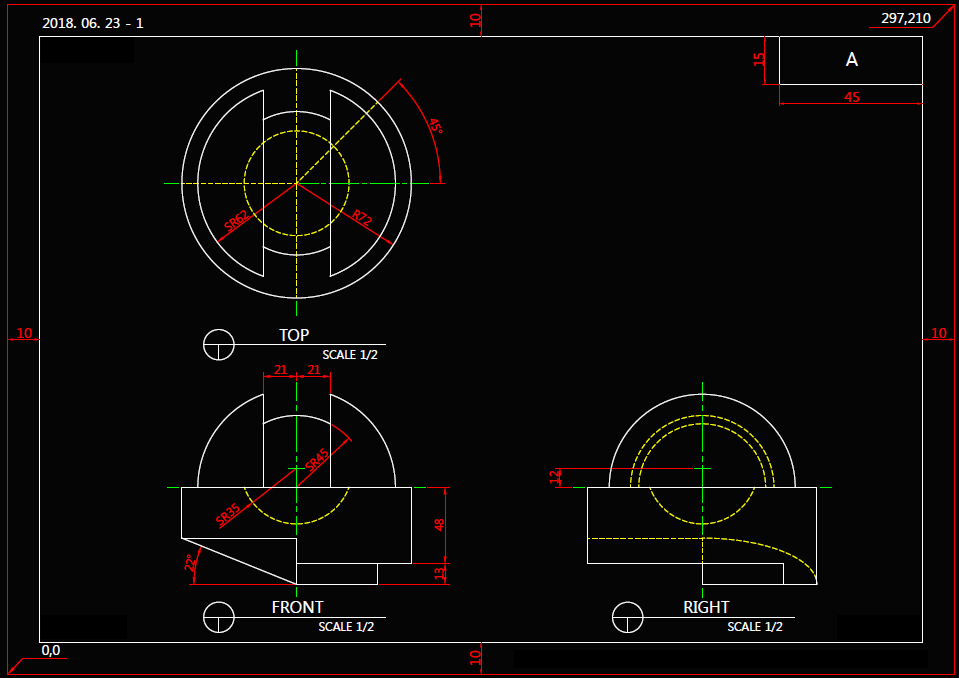Viewport: 959px width, 678px height.
Task: Click the SR62 radius dimension text
Action: pyautogui.click(x=236, y=221)
